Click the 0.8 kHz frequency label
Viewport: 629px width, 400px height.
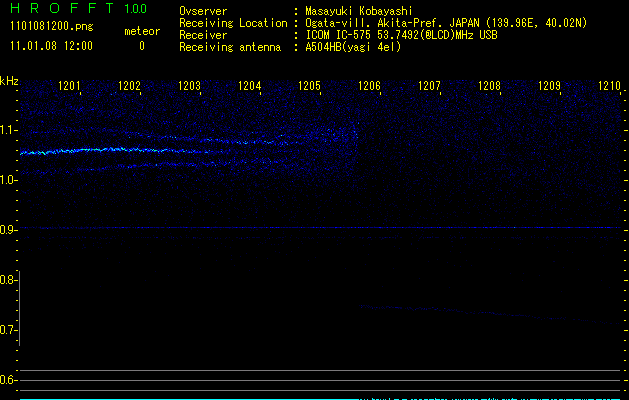coord(8,280)
